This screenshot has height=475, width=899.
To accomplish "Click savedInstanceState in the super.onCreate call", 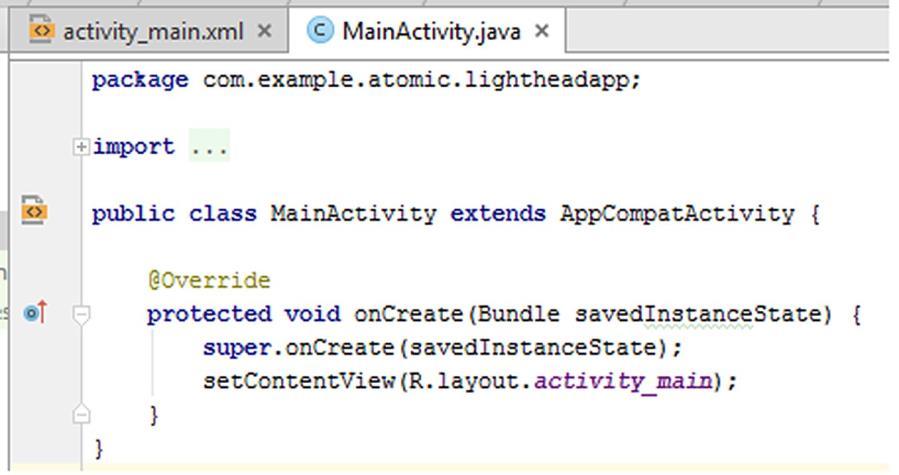I will click(x=532, y=348).
